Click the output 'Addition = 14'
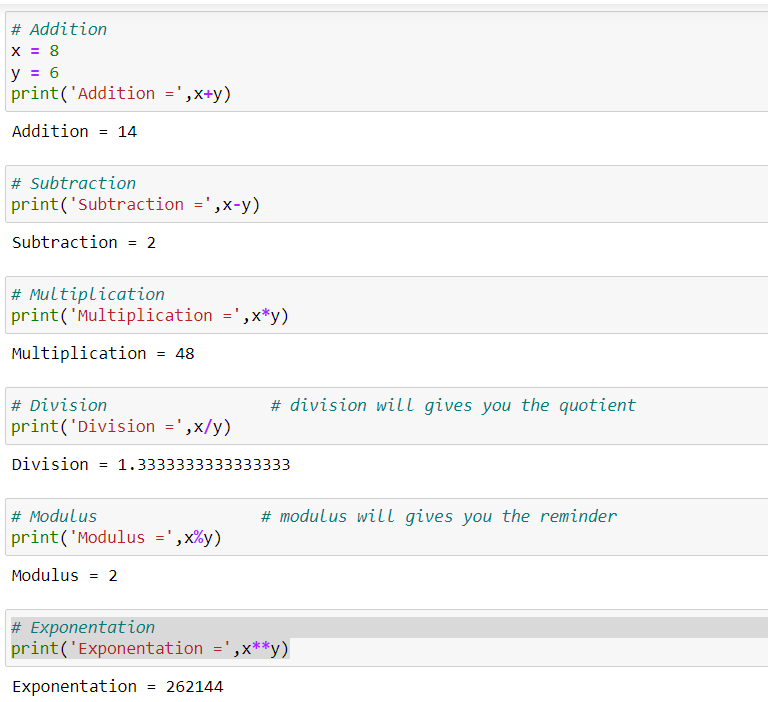This screenshot has width=768, height=702. tap(74, 132)
